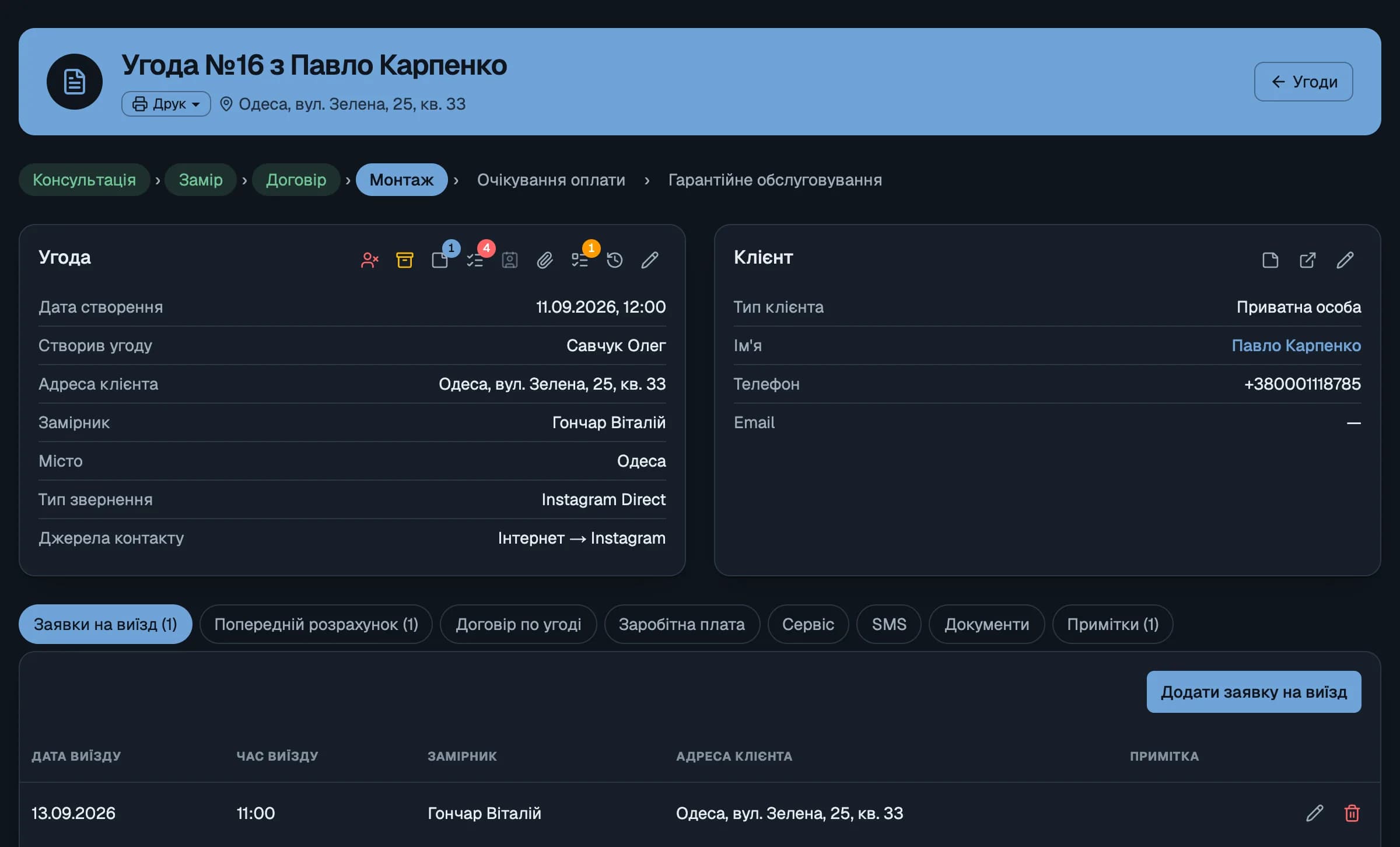Open the history clock icon

coord(615,260)
